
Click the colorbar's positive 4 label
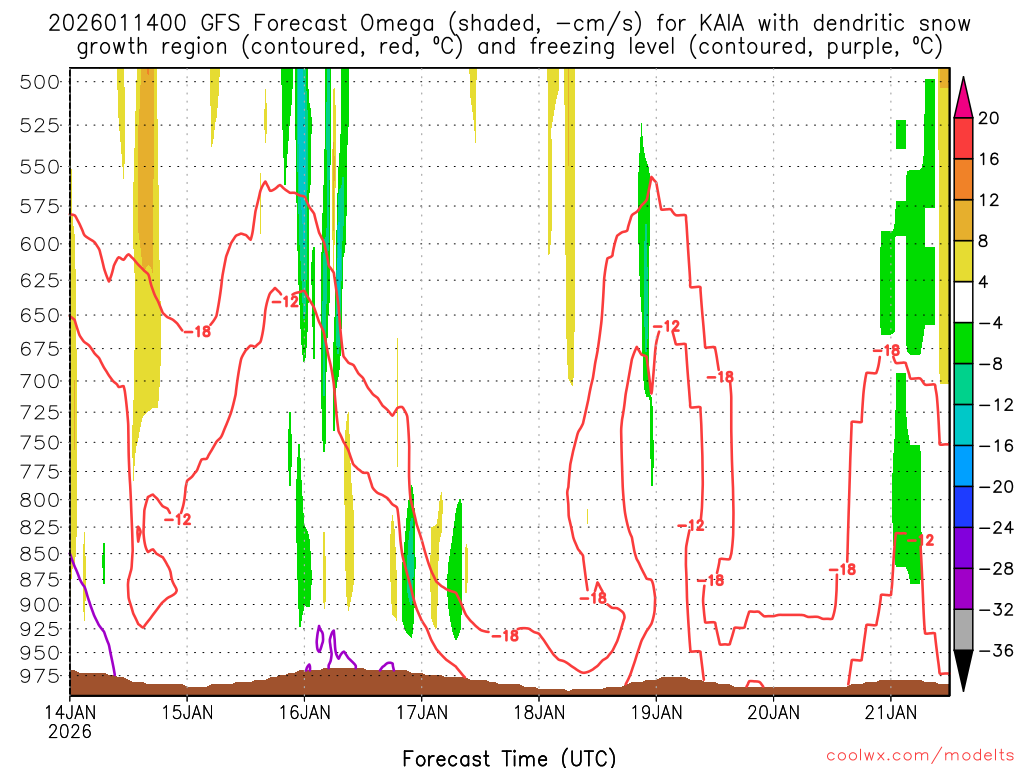[x=984, y=282]
